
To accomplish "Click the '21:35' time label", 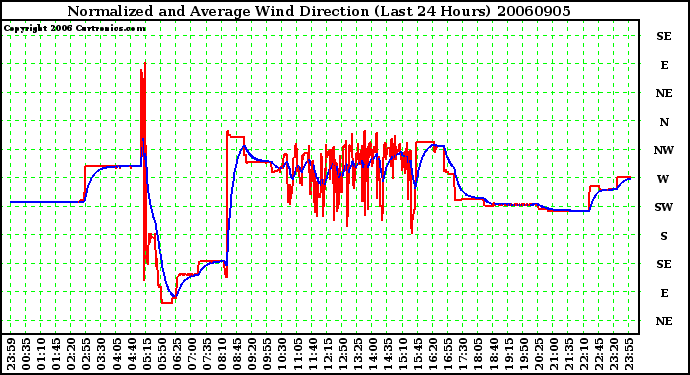I will point(569,354).
